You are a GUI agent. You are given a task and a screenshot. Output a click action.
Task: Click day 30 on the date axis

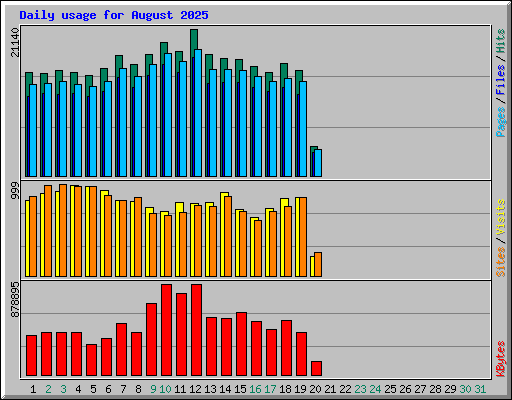465,389
